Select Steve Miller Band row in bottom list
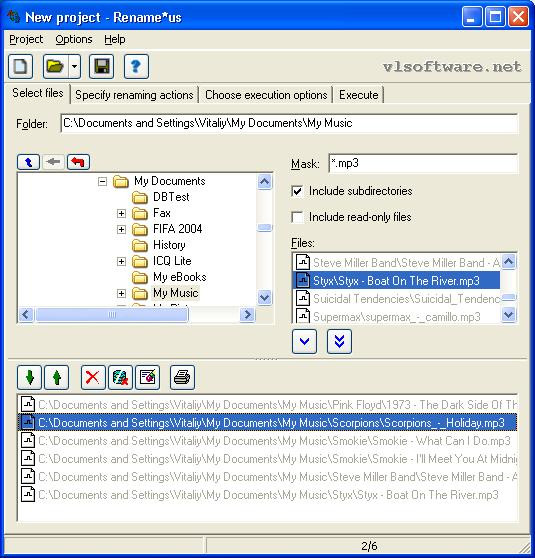Viewport: 535px width, 558px height. (x=268, y=477)
